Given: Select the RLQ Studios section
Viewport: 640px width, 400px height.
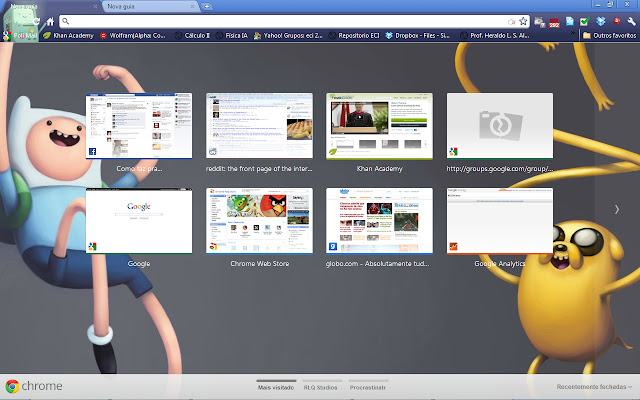Looking at the screenshot, I should pos(320,387).
